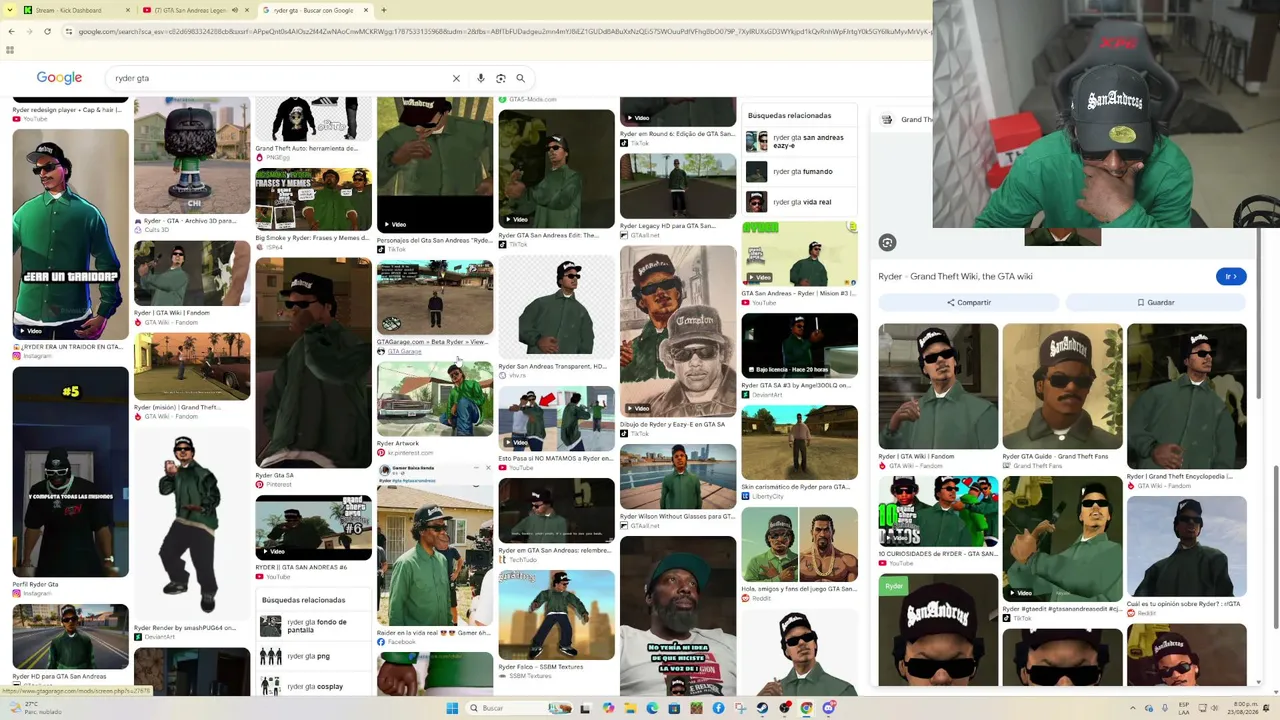The image size is (1280, 720).
Task: Open 'Ryder | GTA Wiki | Fandom' preview thumbnail
Action: tap(938, 386)
